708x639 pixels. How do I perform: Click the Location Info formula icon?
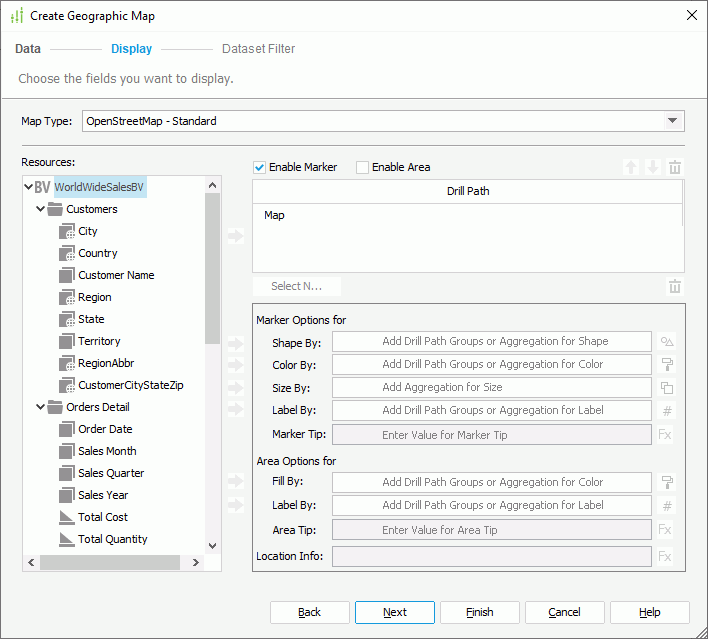click(666, 556)
